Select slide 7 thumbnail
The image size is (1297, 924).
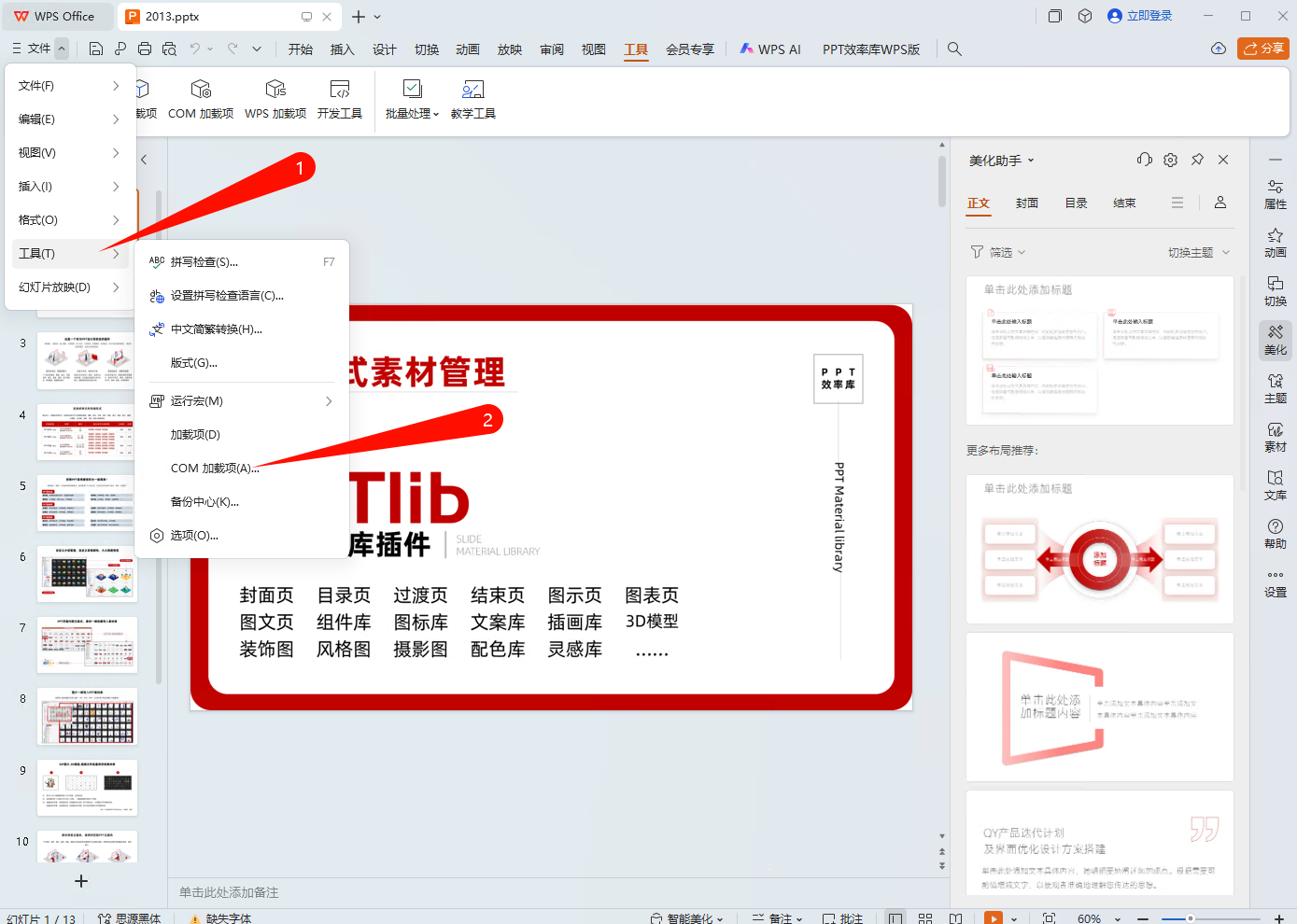coord(87,645)
